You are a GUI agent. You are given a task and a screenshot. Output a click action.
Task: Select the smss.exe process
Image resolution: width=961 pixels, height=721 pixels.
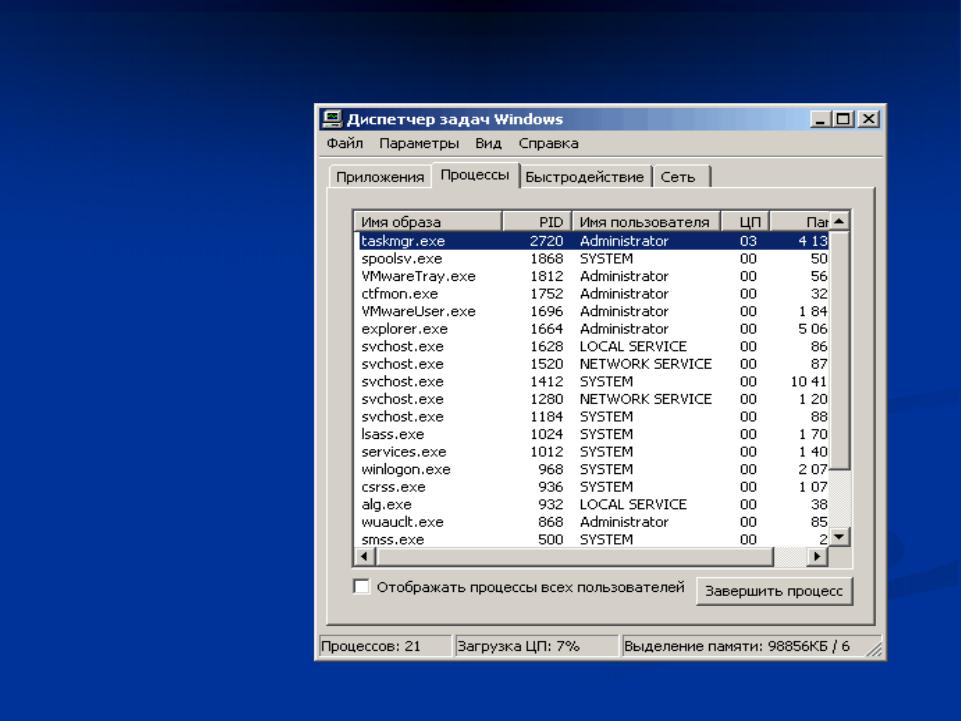[591, 540]
